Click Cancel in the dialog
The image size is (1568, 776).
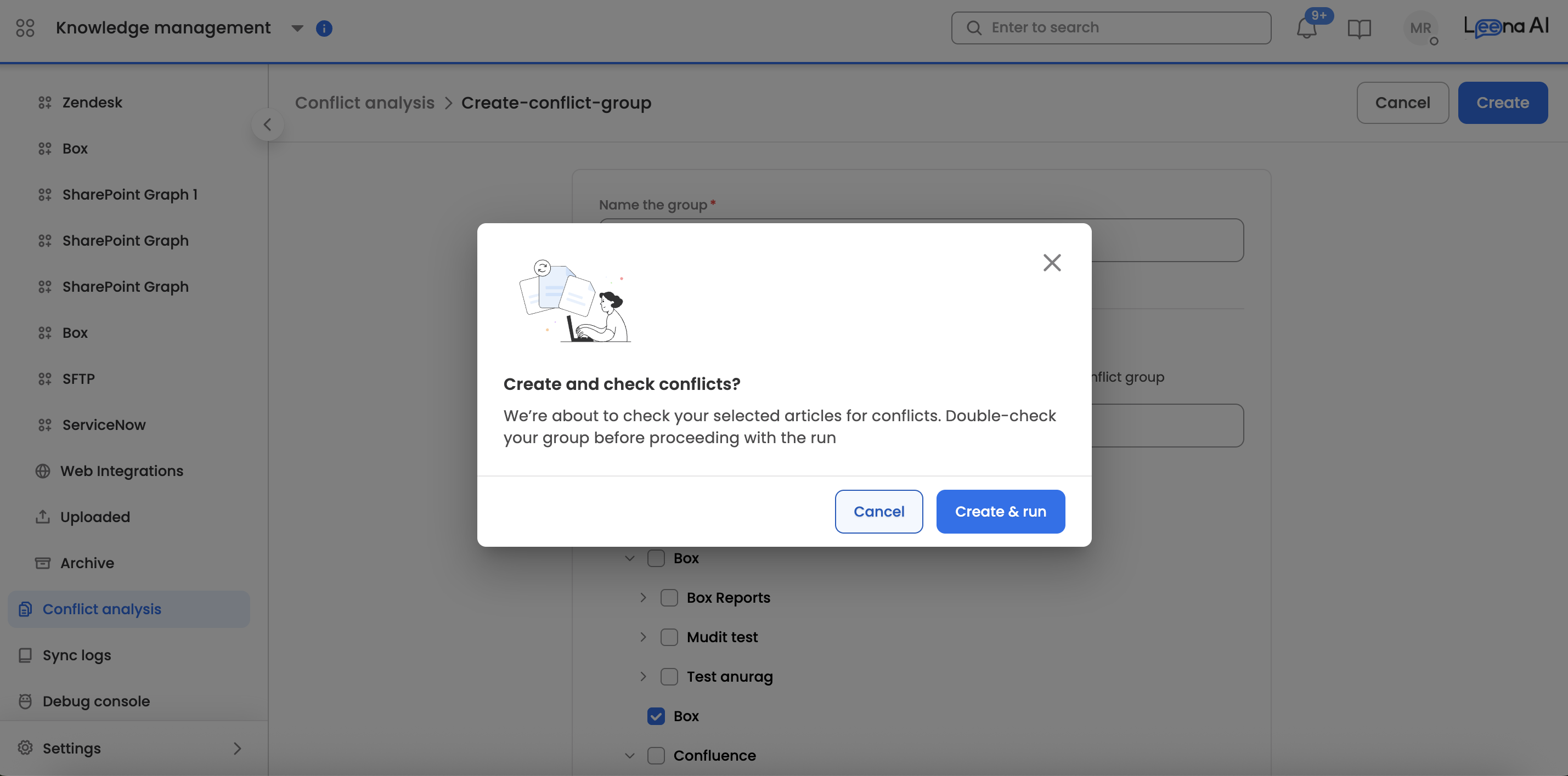[x=878, y=511]
